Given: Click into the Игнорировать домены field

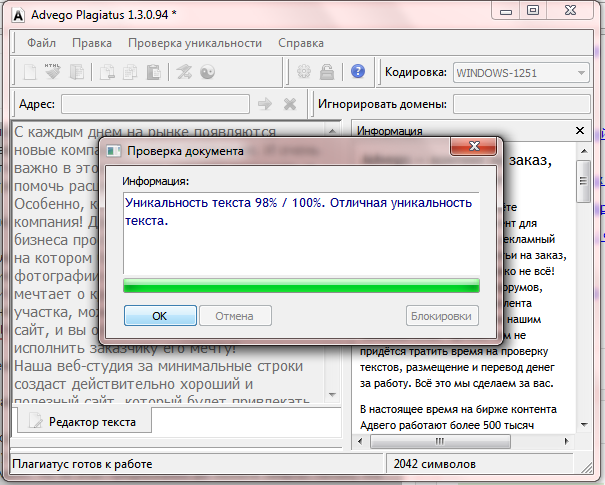Looking at the screenshot, I should click(522, 104).
